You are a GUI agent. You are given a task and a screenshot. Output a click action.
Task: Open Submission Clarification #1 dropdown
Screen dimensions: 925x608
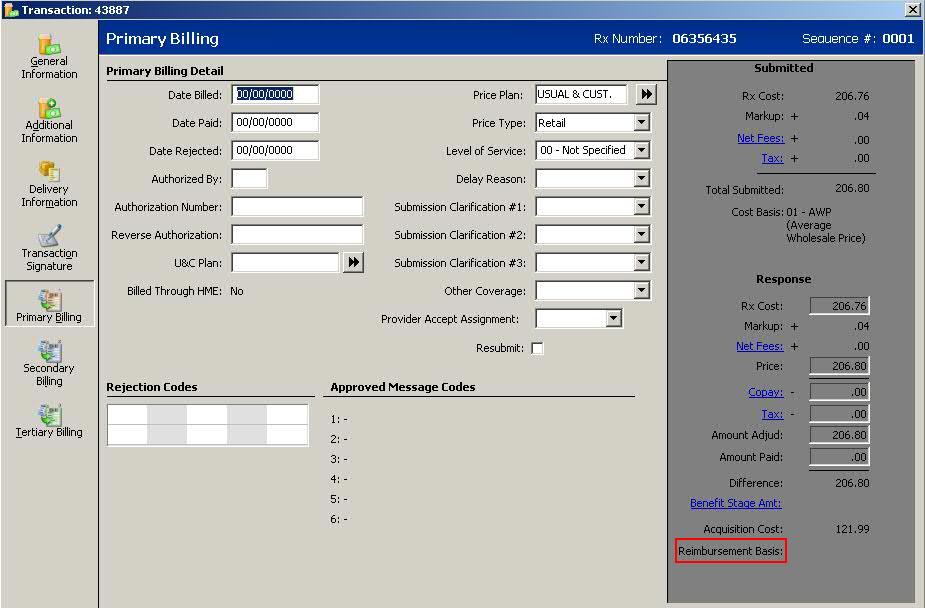click(641, 206)
